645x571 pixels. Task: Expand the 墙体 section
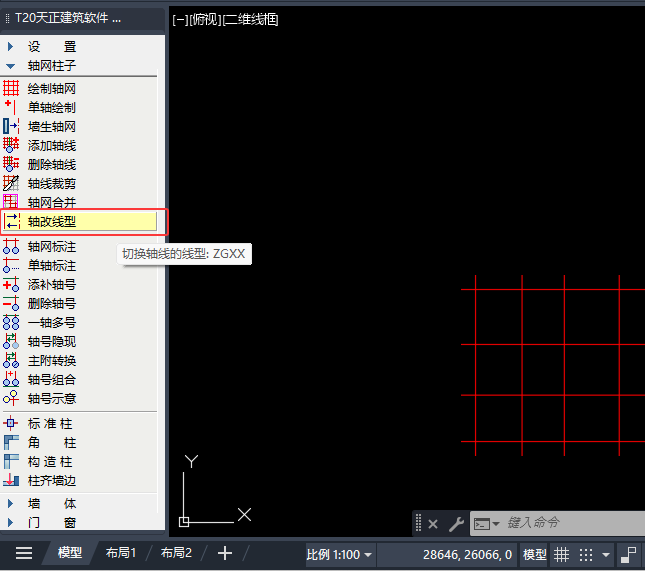tap(11, 503)
